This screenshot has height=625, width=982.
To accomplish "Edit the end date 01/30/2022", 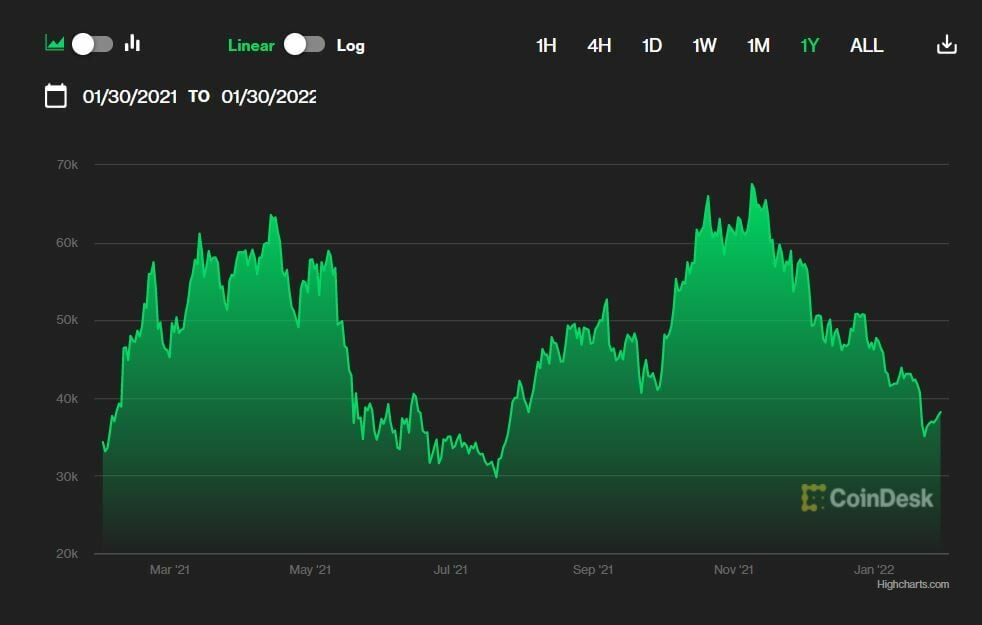I will click(269, 96).
